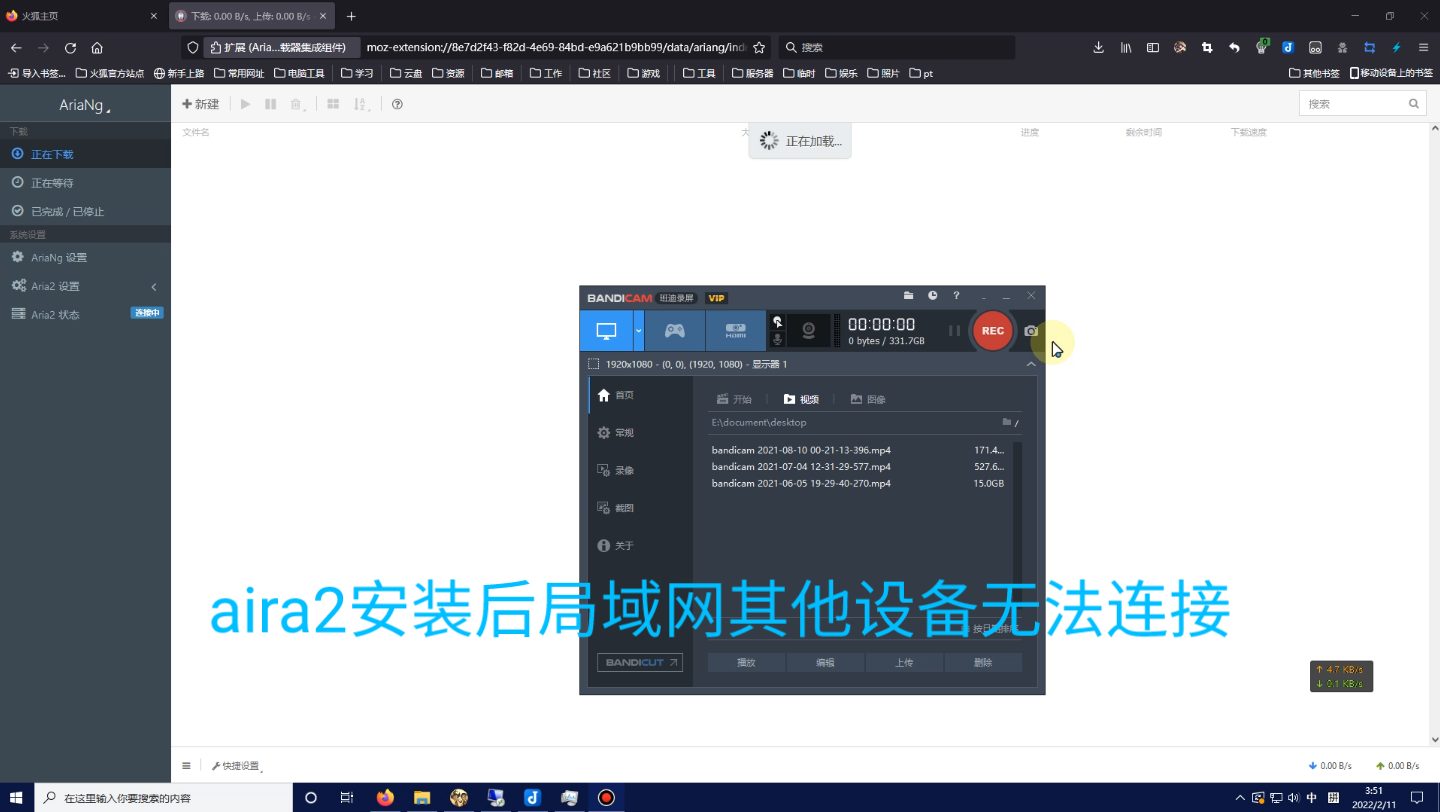Open Bandicam help question mark
The height and width of the screenshot is (812, 1440).
click(956, 296)
